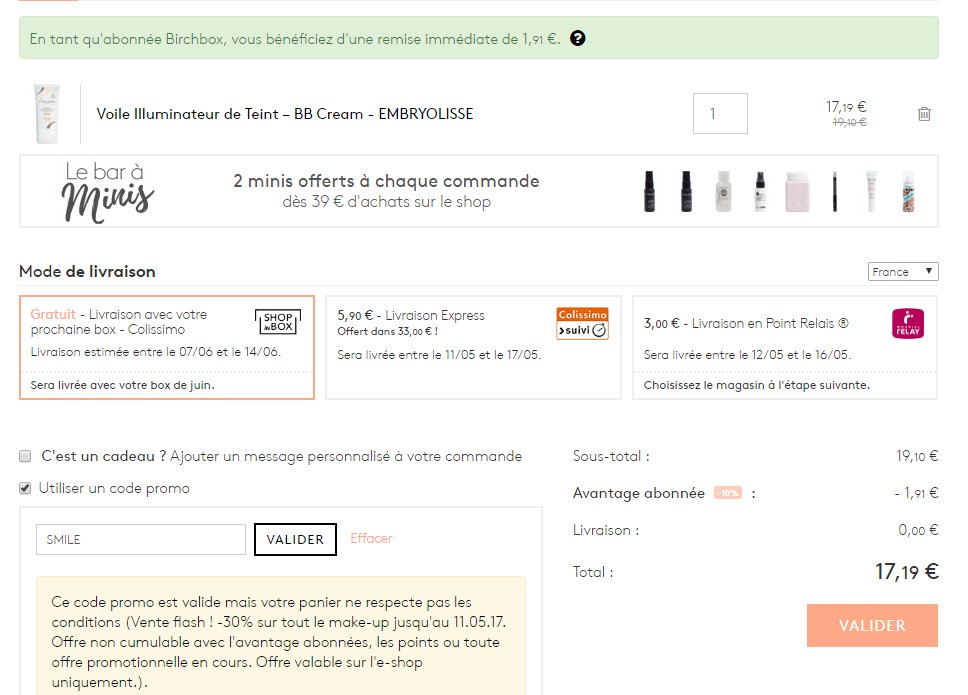968x695 pixels.
Task: Edit the quantity field showing 1
Action: pos(720,114)
